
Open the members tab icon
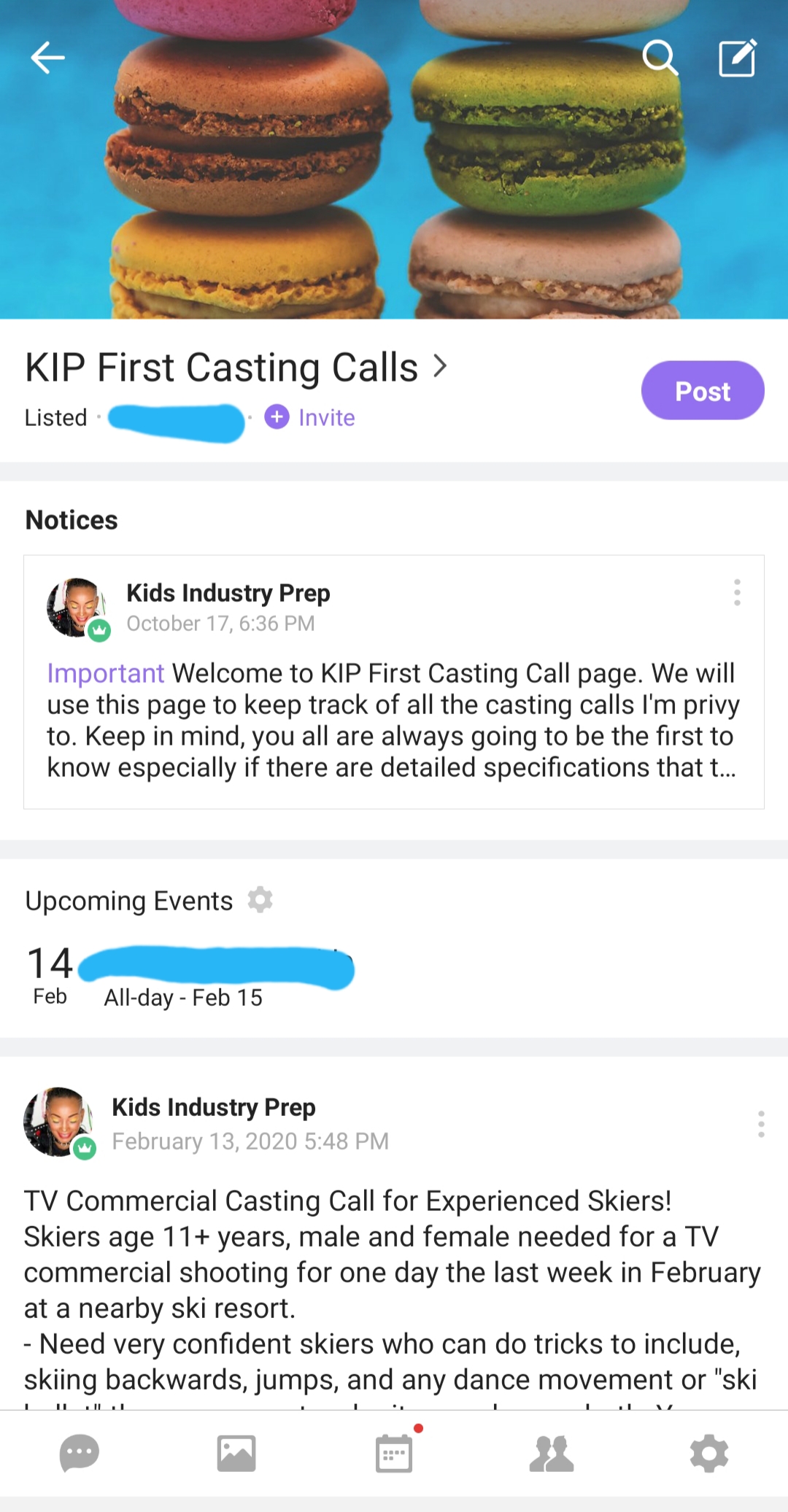(552, 1453)
